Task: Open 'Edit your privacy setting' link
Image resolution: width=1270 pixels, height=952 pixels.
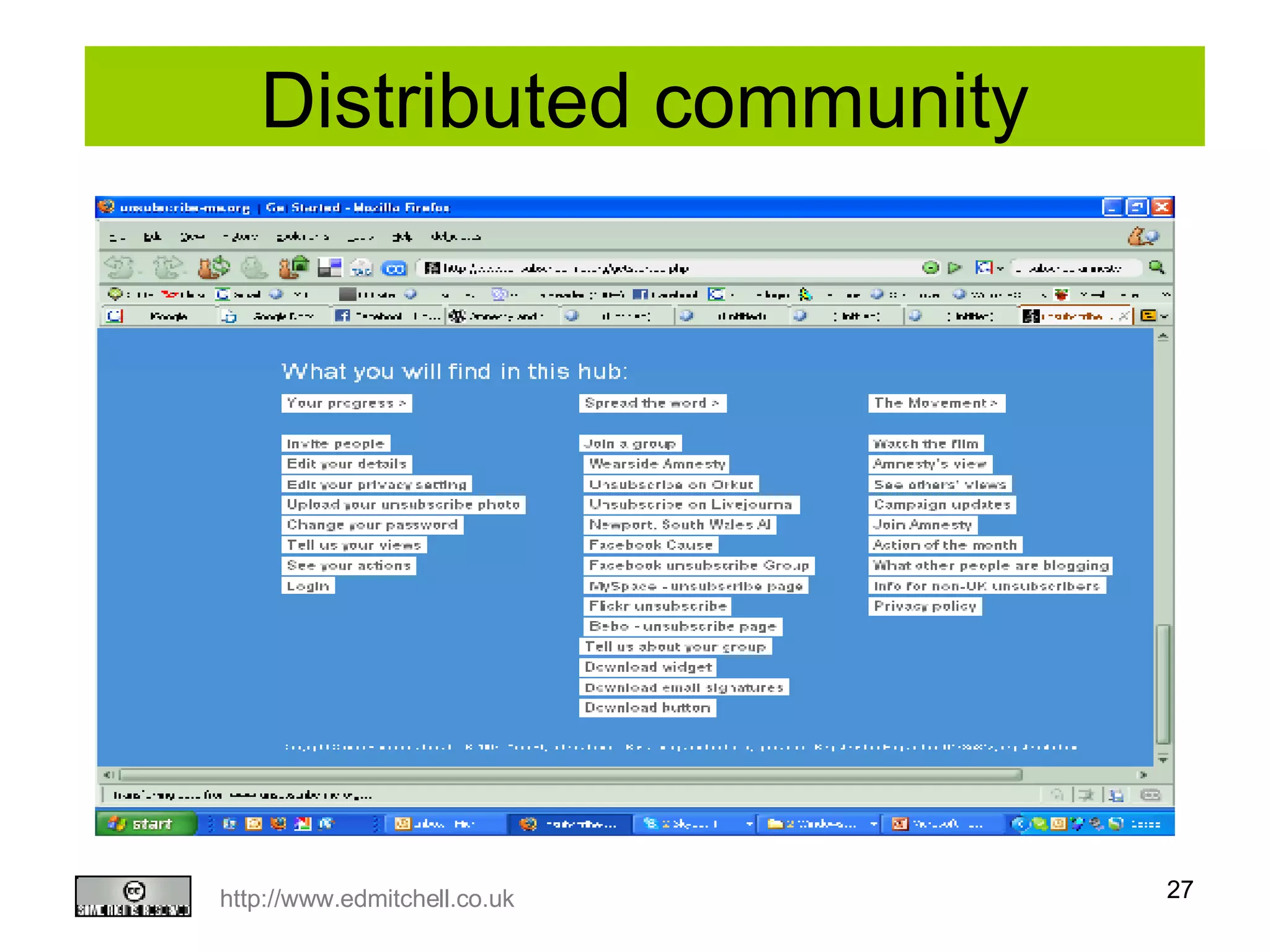Action: tap(376, 484)
